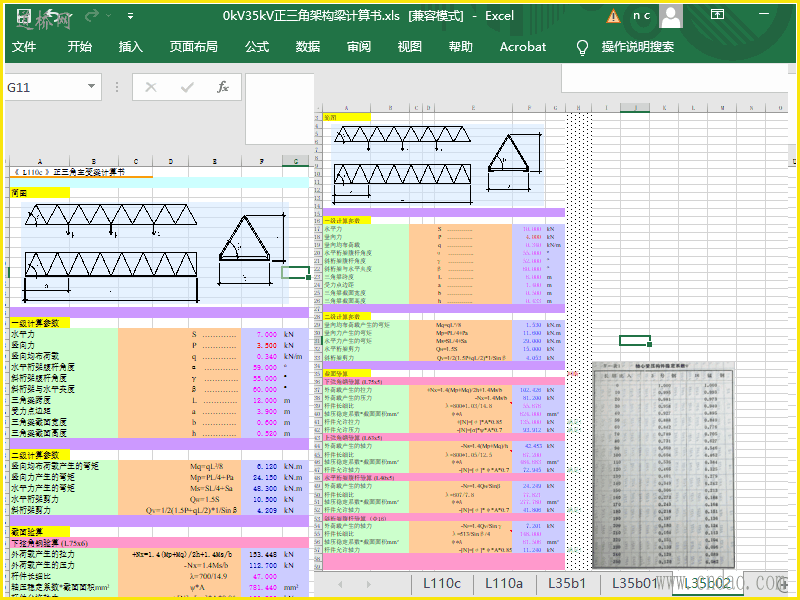The width and height of the screenshot is (800, 600).
Task: Click the minimize window button
Action: (764, 14)
